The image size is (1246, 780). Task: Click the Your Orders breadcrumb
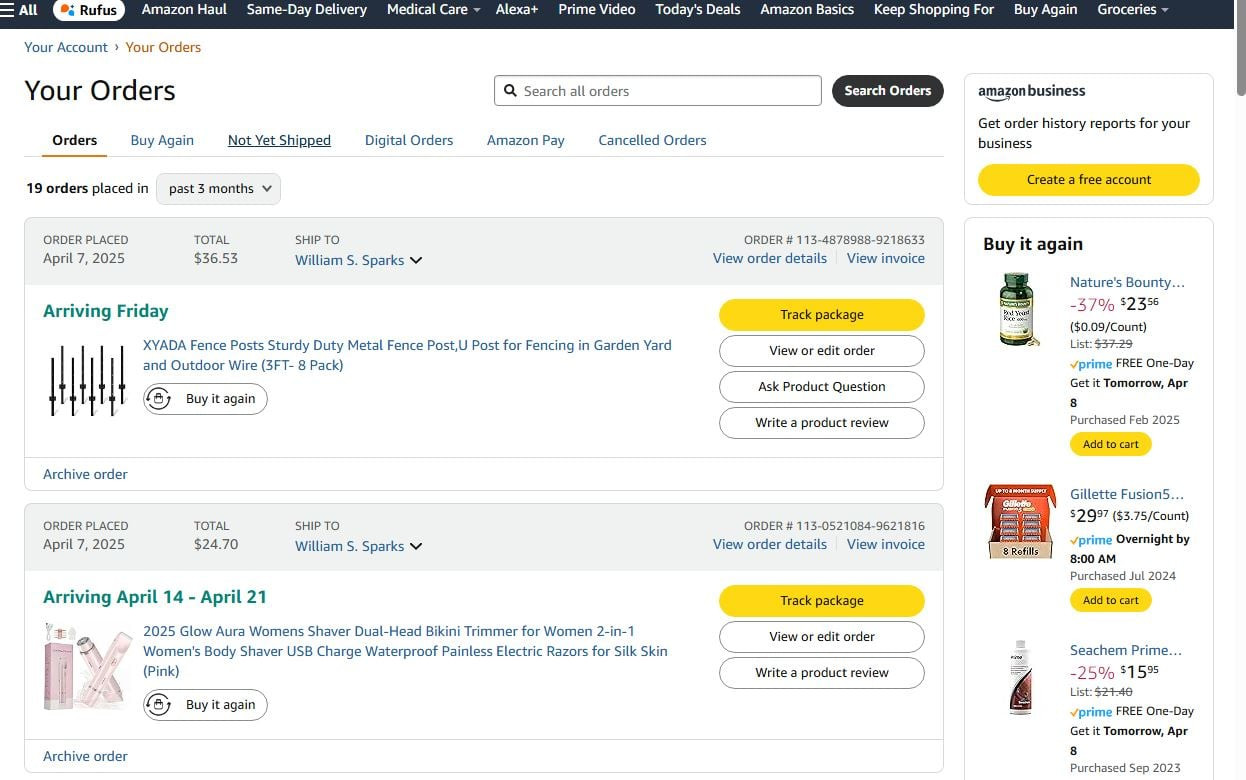click(x=163, y=47)
